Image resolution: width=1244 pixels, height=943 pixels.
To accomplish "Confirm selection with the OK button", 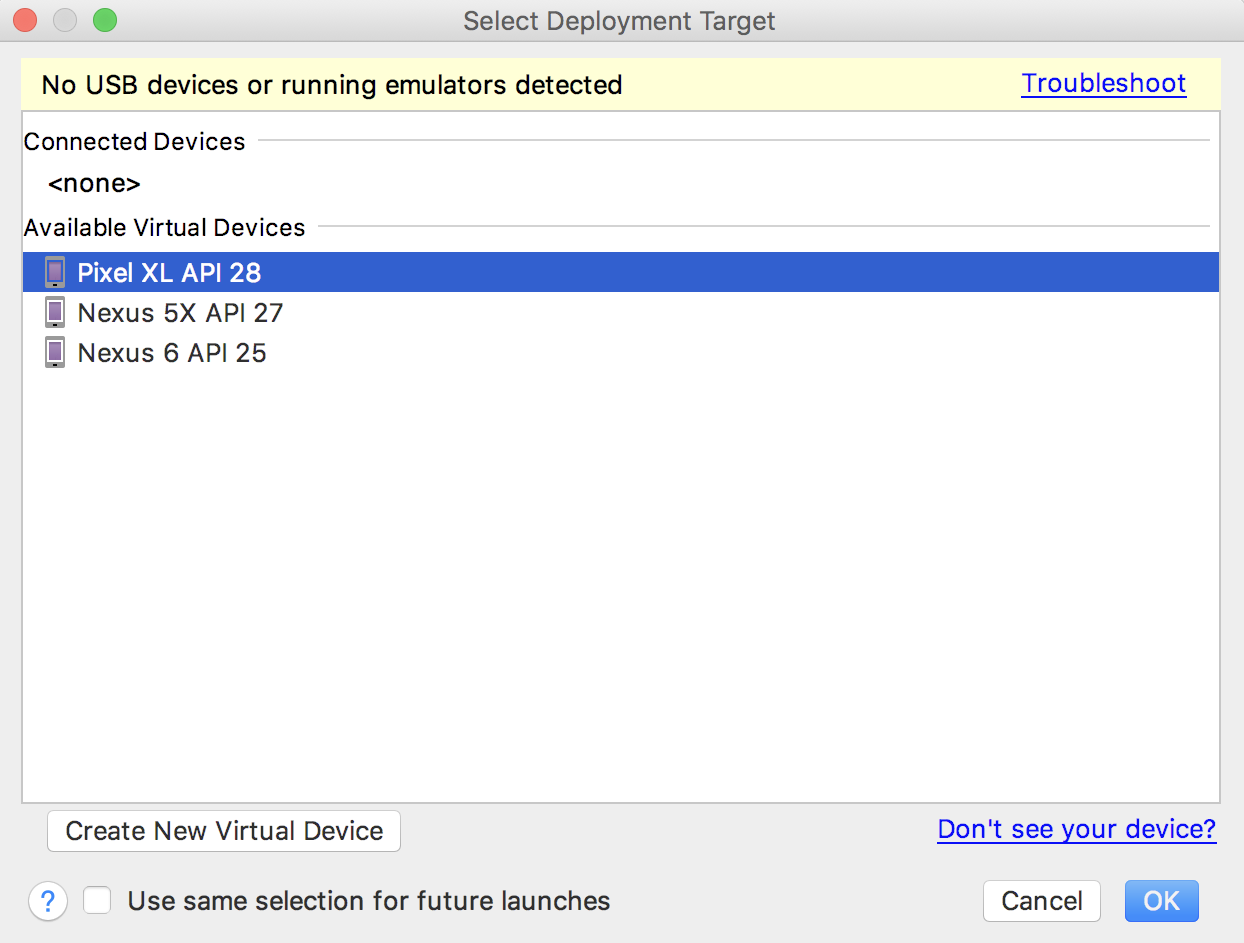I will click(x=1161, y=901).
